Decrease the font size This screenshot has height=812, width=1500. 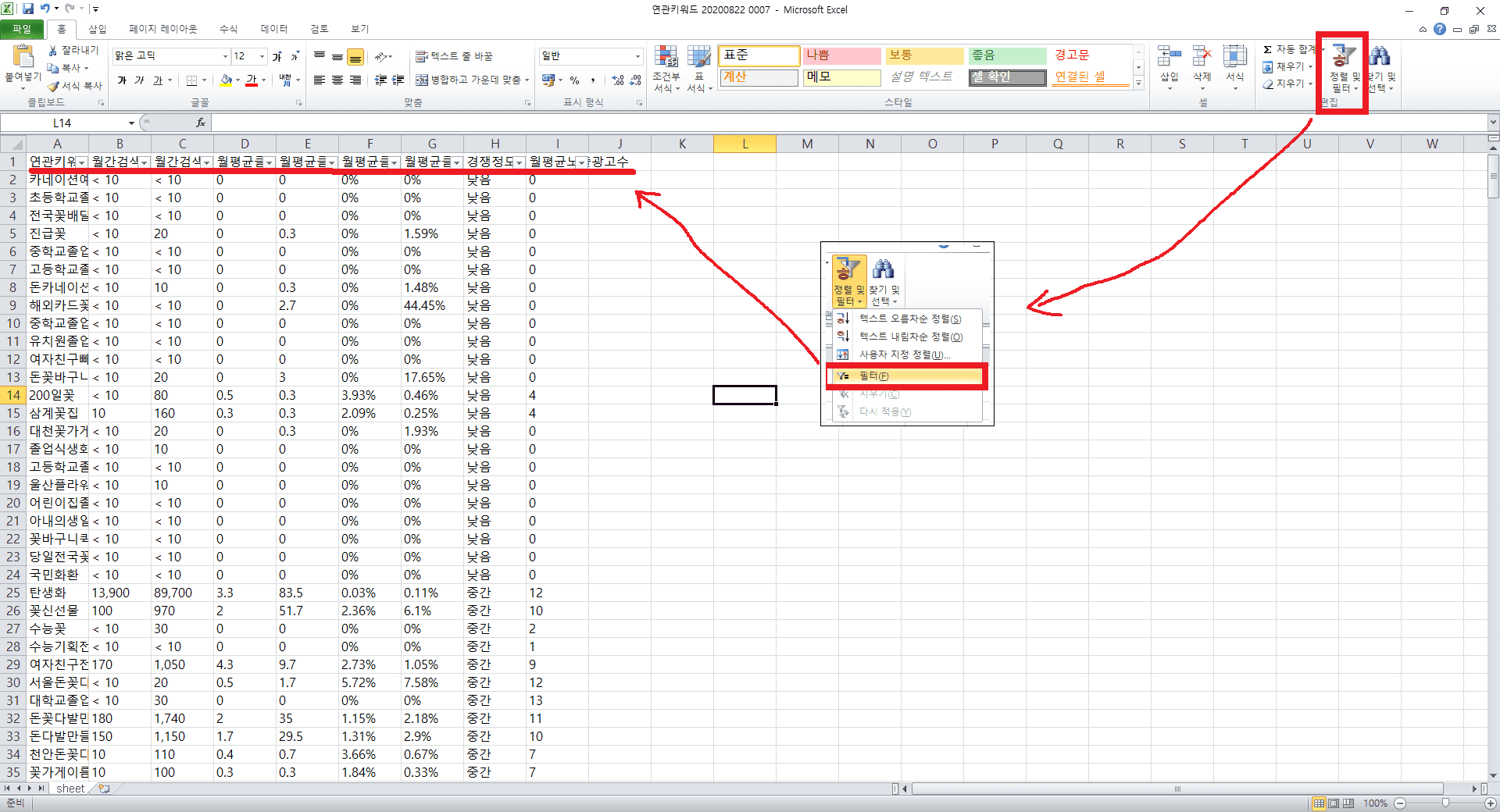295,56
